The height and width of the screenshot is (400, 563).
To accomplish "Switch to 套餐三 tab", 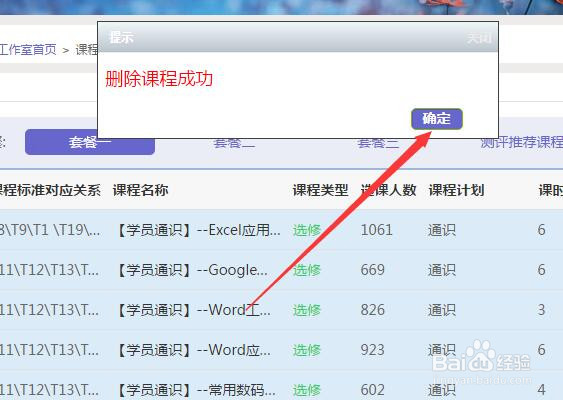I will click(x=378, y=143).
